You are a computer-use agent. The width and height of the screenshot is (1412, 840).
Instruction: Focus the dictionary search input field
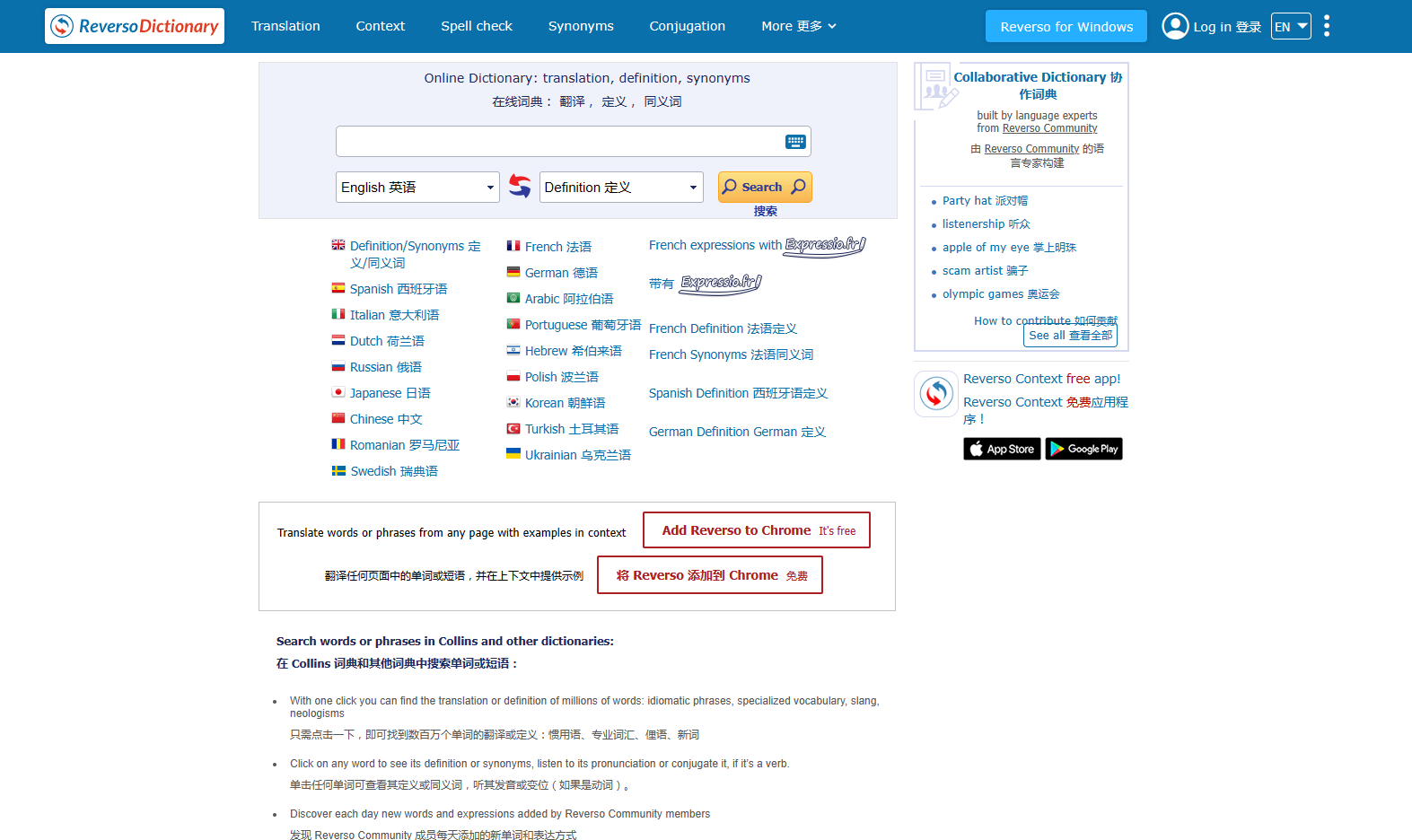[x=574, y=142]
